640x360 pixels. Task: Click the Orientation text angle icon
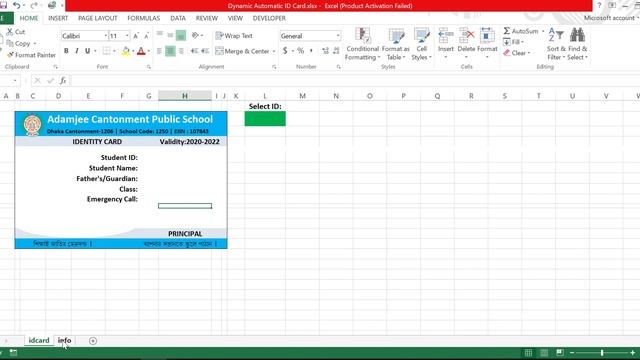(x=196, y=36)
